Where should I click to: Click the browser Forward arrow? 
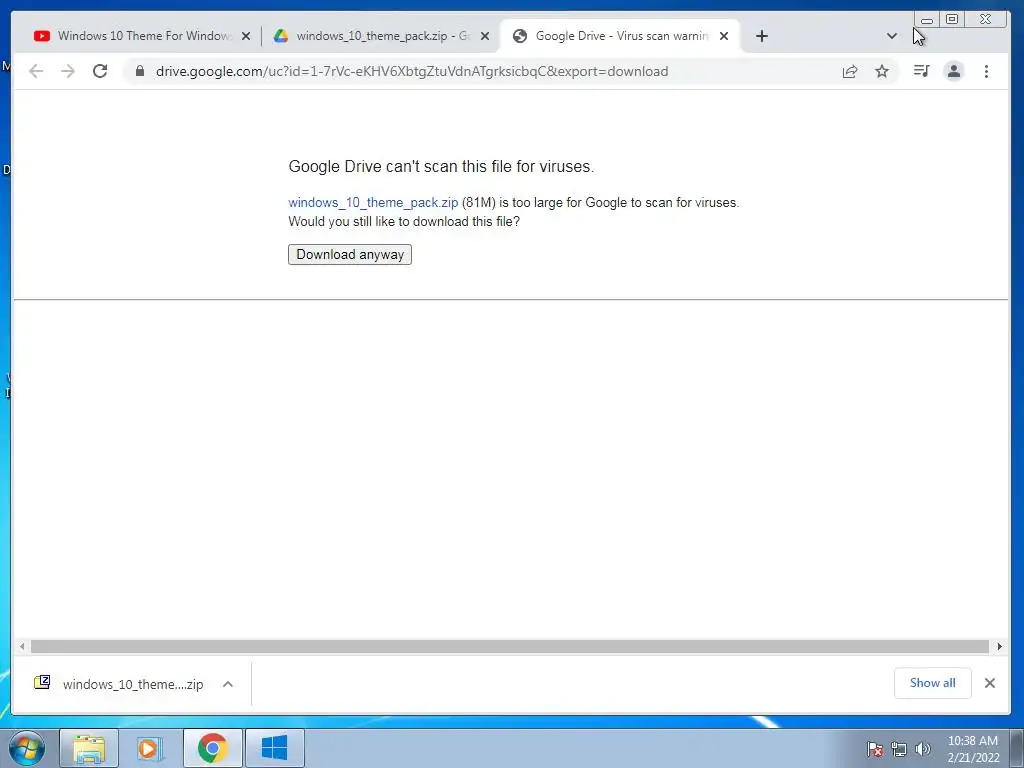68,71
